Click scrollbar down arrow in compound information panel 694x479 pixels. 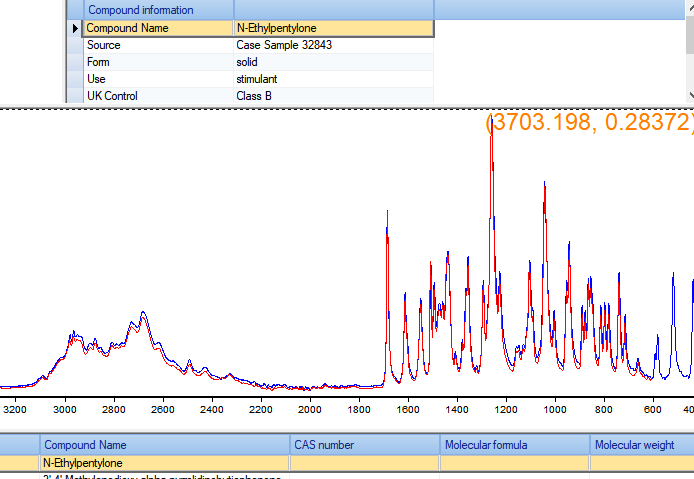tap(689, 95)
